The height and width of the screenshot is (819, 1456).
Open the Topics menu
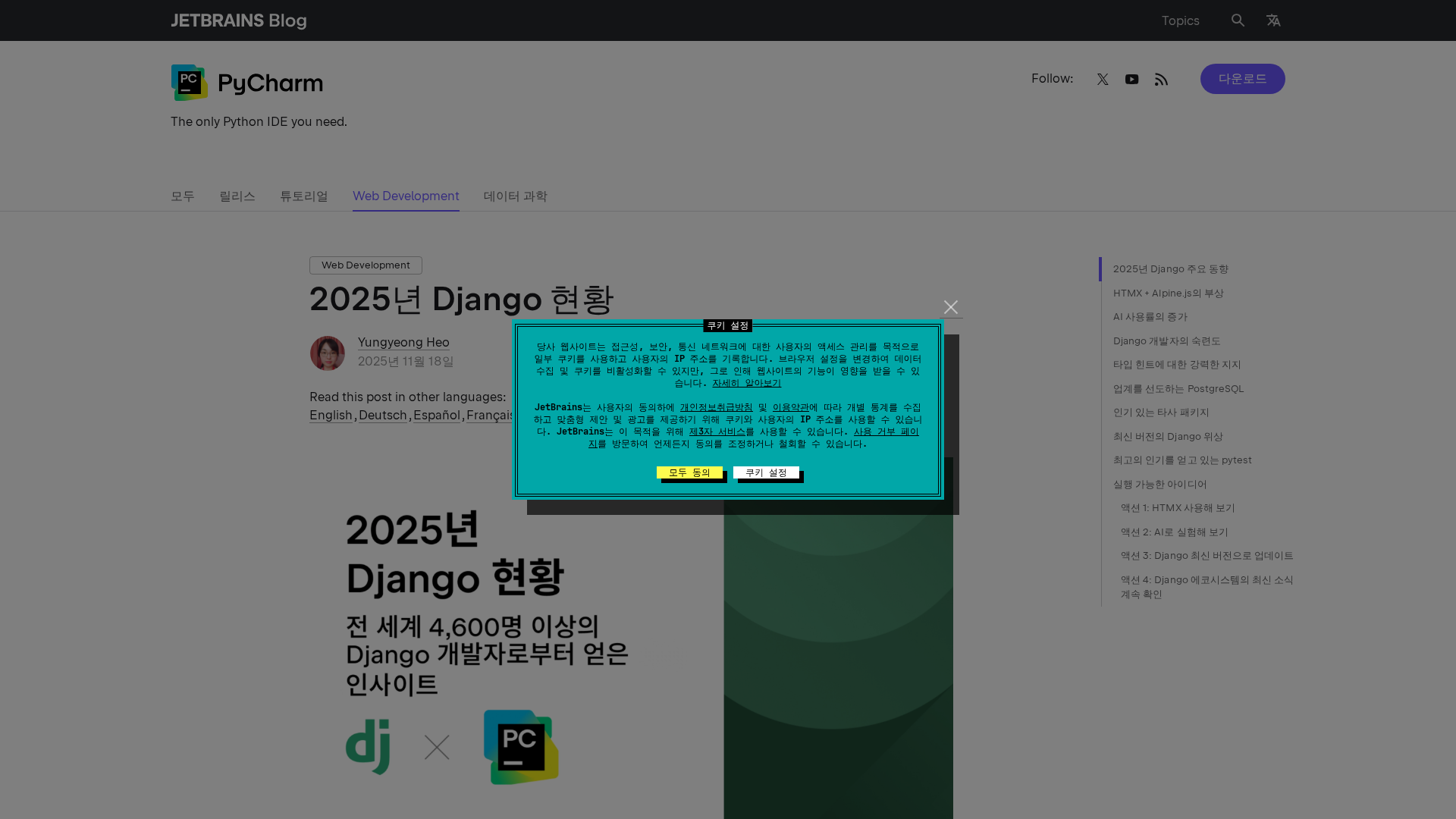[x=1180, y=20]
